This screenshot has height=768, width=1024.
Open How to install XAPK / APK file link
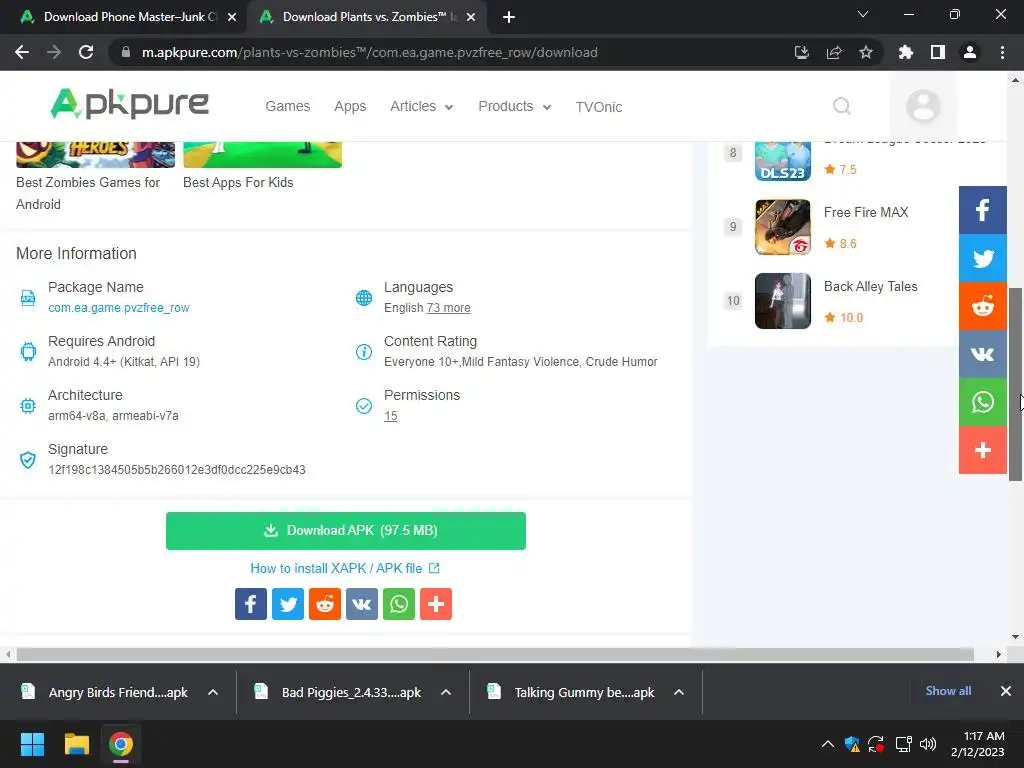[x=345, y=568]
